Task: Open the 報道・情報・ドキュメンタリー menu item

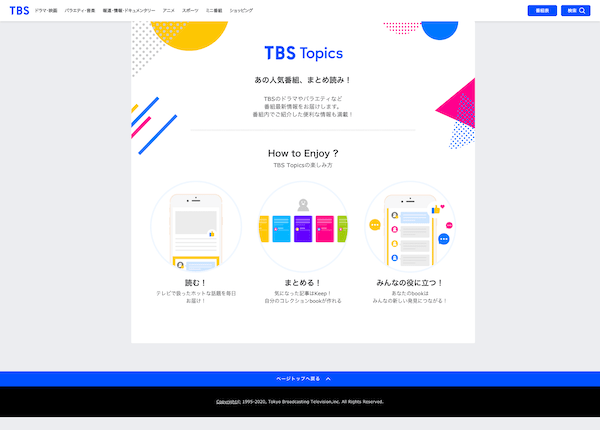Action: (x=129, y=11)
